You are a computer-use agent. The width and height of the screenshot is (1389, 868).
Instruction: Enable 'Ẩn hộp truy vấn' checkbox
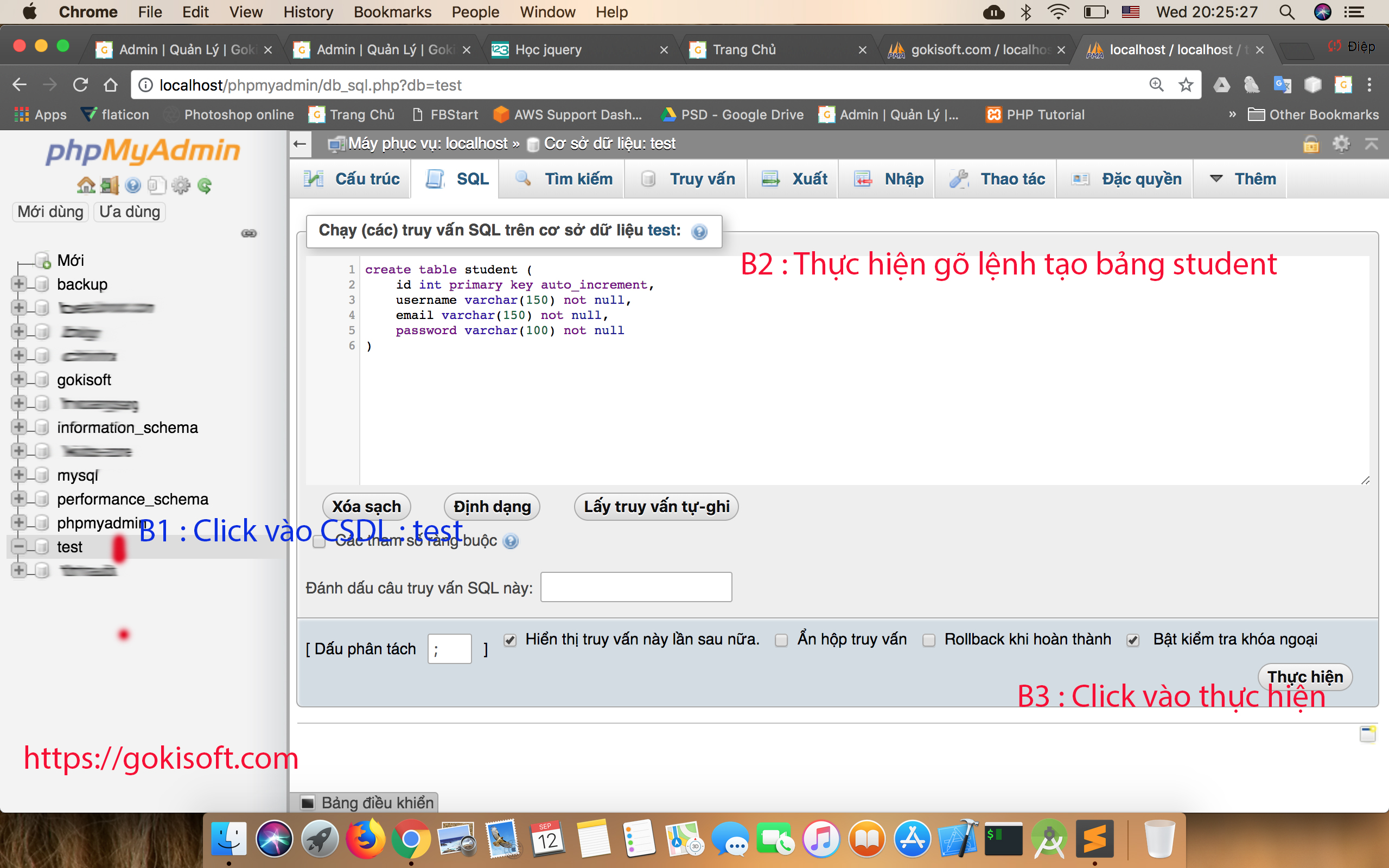click(781, 640)
